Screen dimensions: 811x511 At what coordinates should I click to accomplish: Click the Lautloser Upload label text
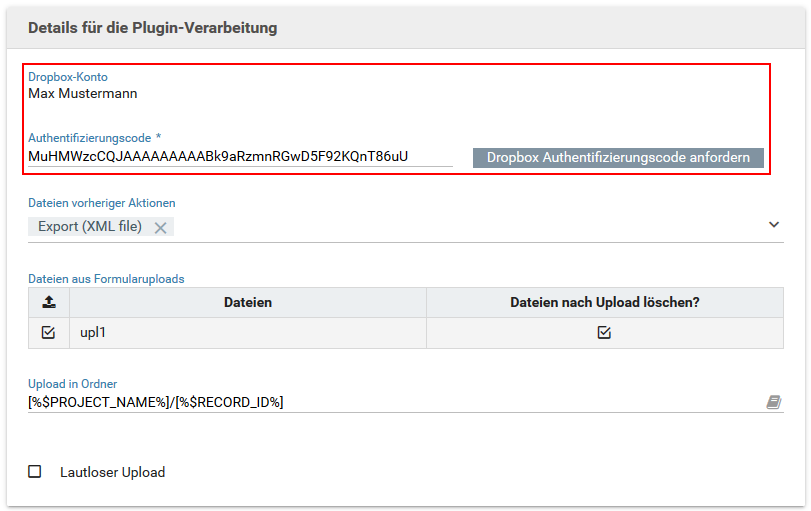pos(112,472)
